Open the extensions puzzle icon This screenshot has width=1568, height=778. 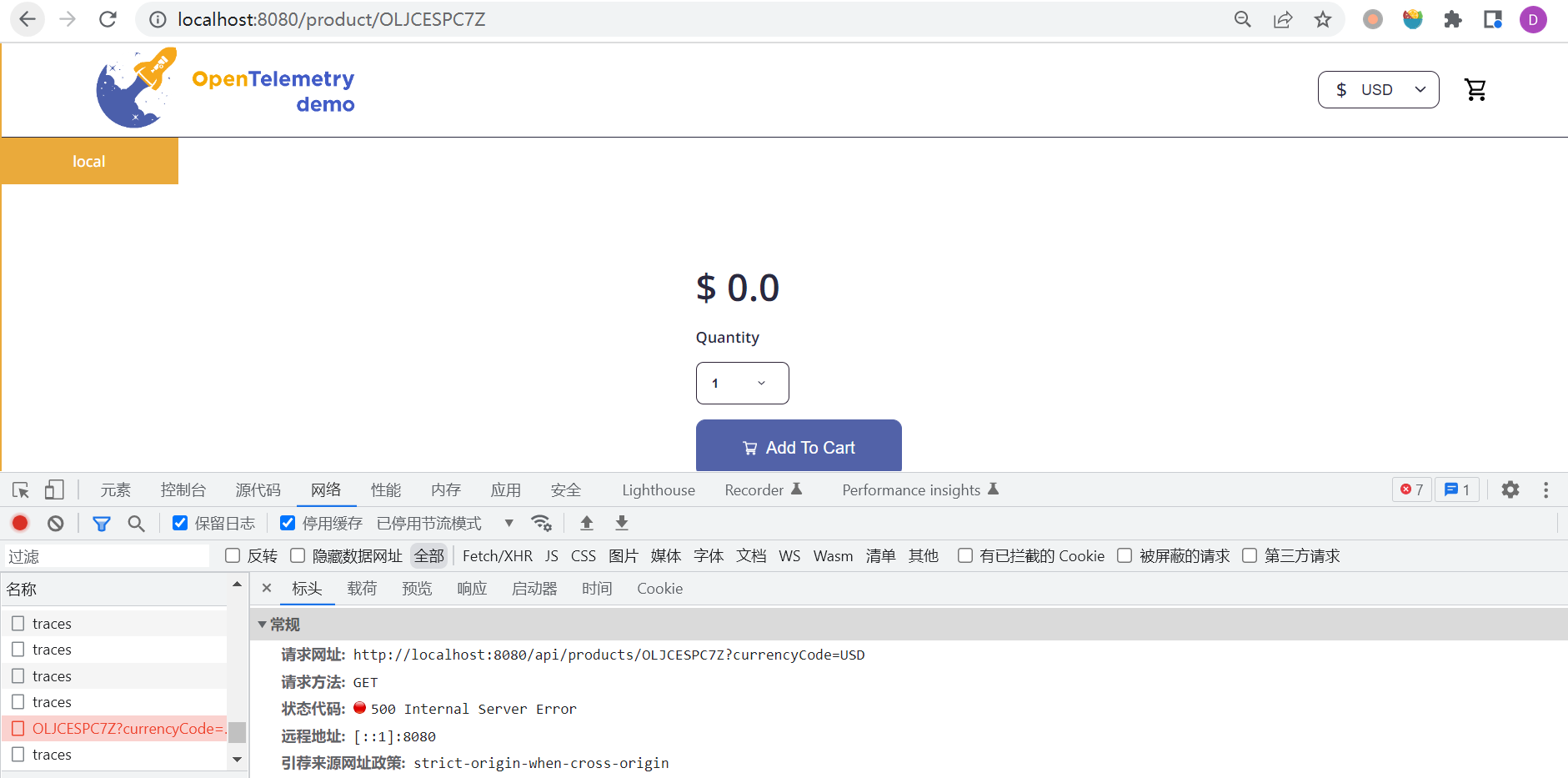point(1453,19)
